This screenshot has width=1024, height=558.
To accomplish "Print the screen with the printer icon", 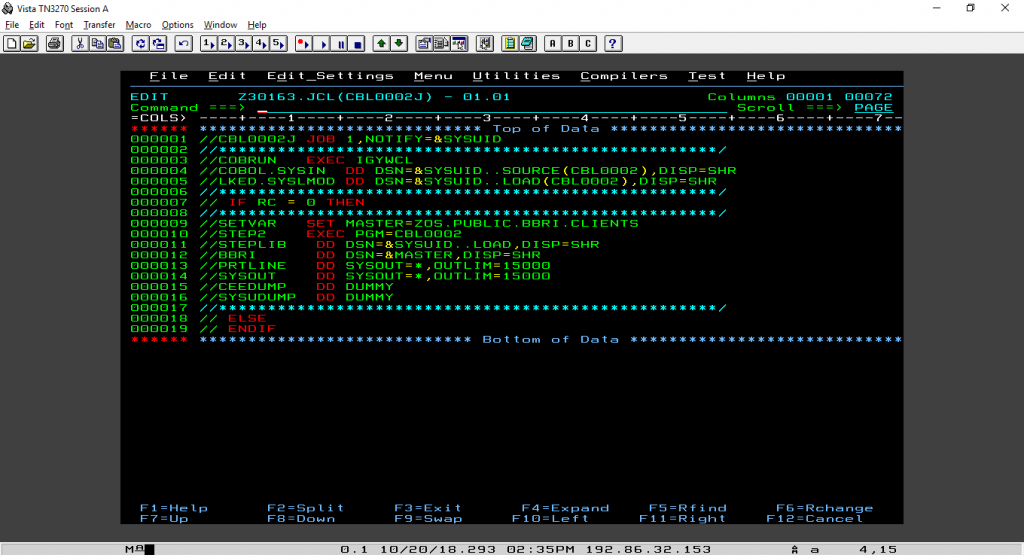I will pos(55,44).
